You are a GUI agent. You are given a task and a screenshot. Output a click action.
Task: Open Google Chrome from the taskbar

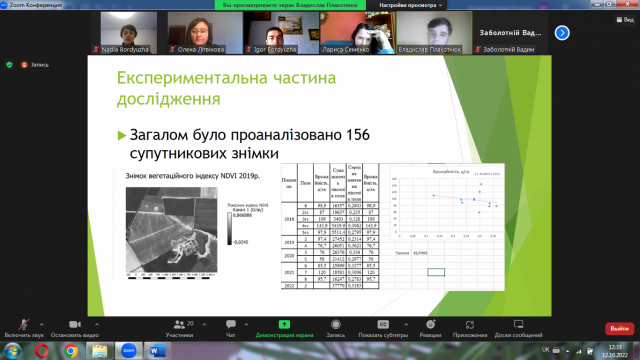(x=71, y=351)
